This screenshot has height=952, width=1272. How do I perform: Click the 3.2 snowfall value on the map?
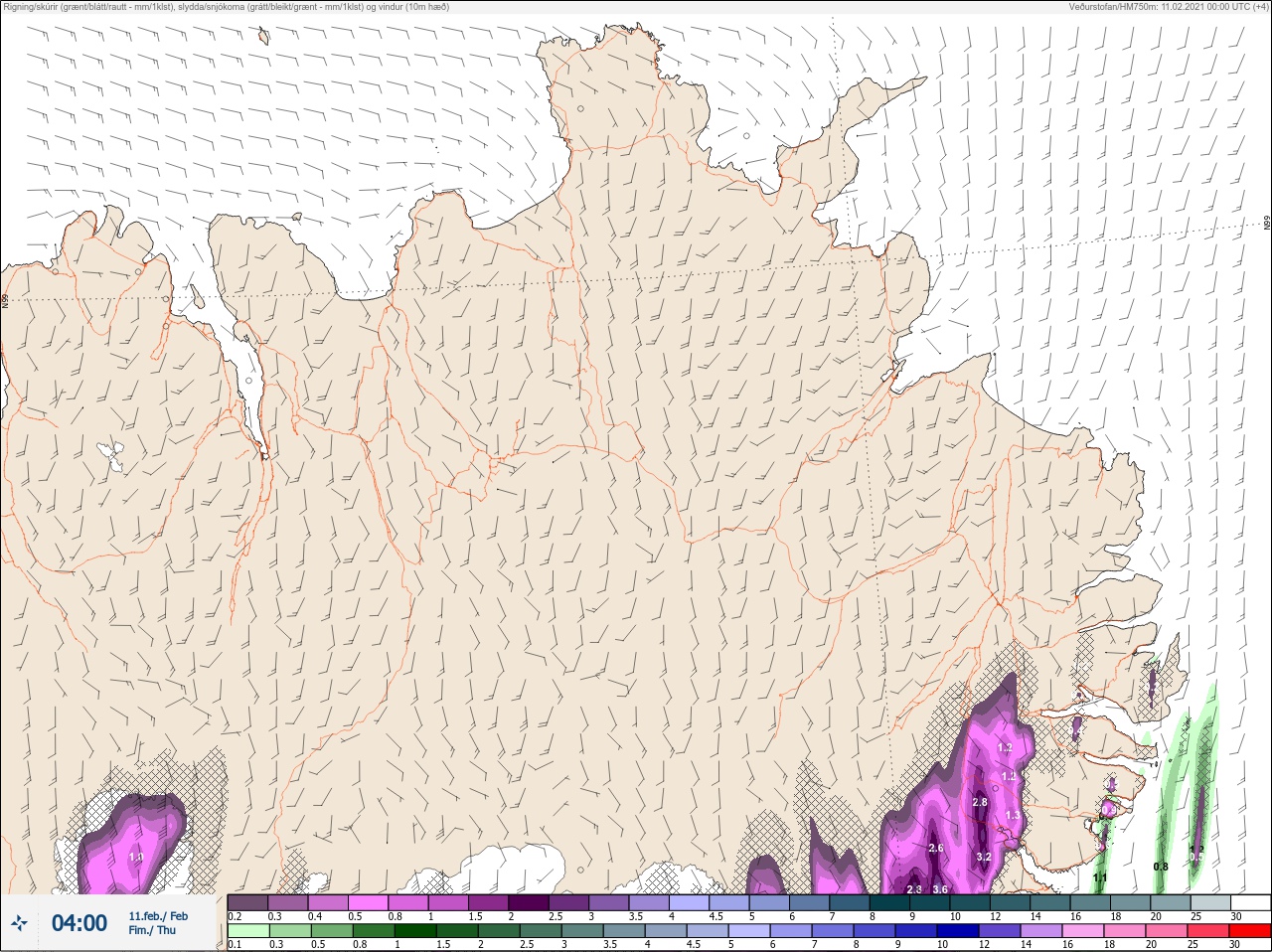point(984,857)
